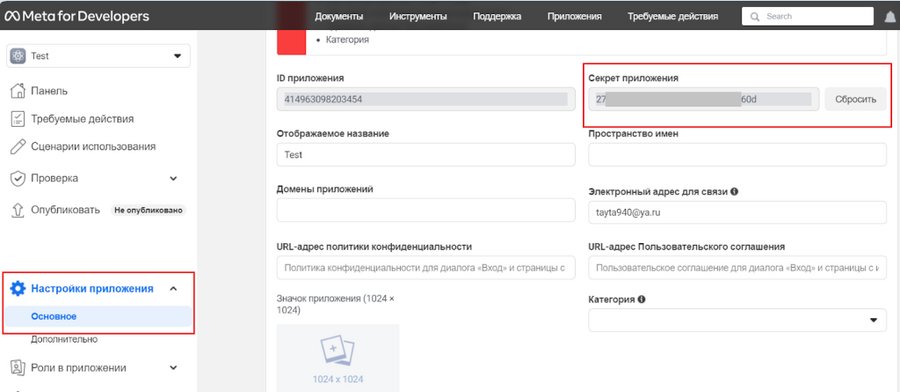
Task: Click info icon next to Категория
Action: (x=641, y=299)
